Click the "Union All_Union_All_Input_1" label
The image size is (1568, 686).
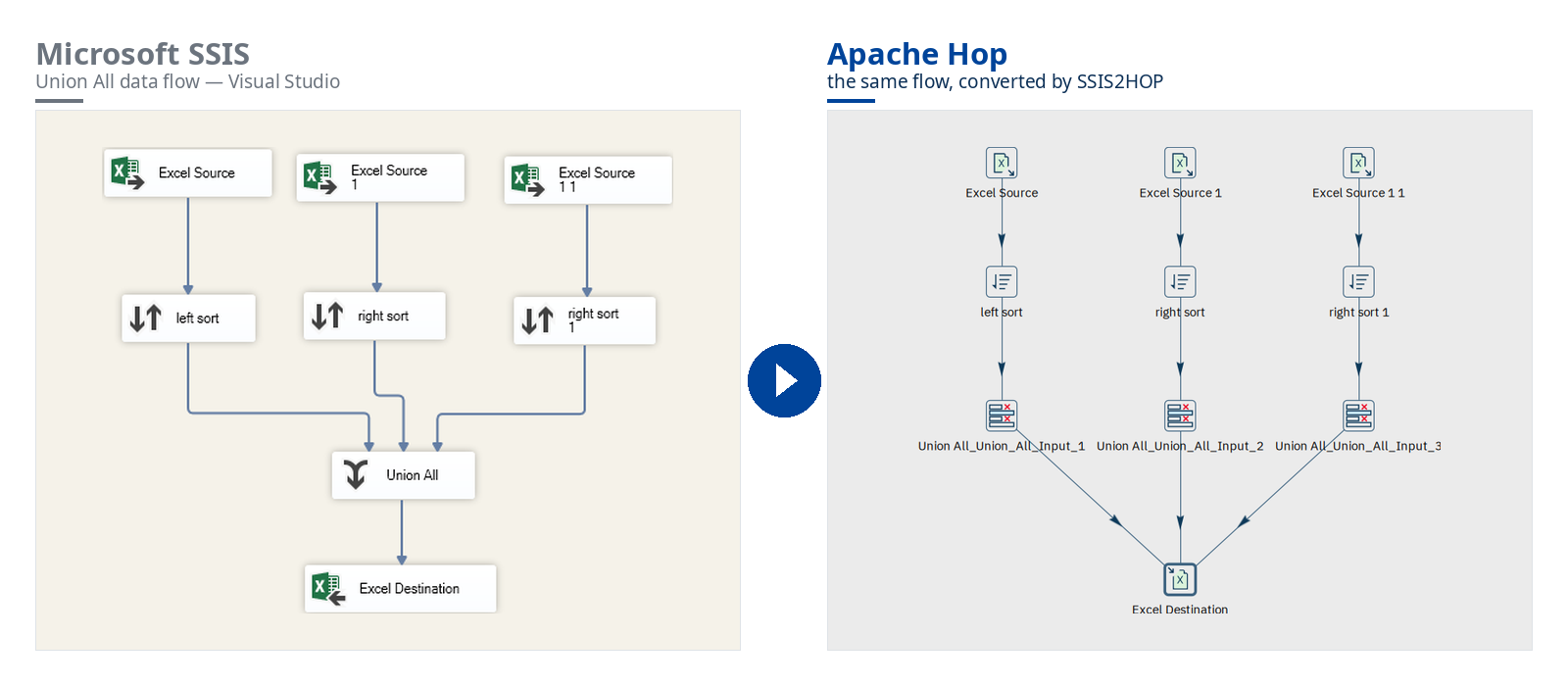click(1002, 446)
